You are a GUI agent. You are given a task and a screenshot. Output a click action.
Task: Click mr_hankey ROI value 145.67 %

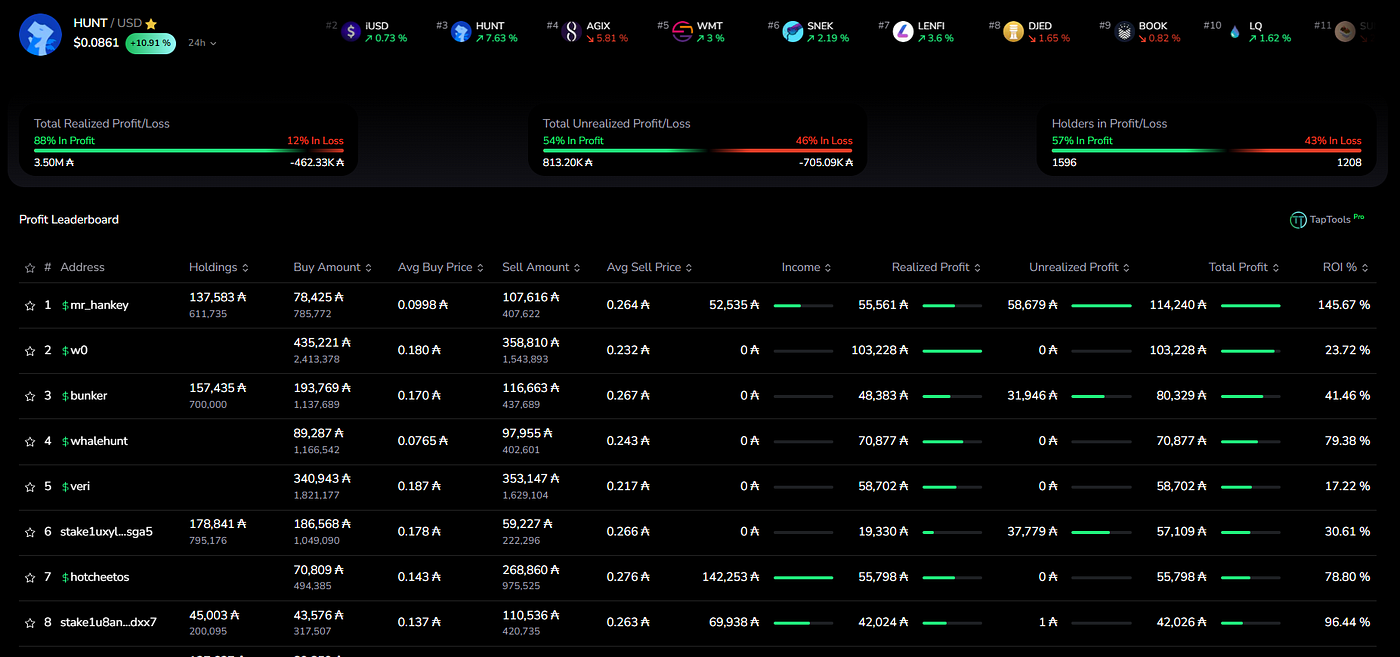click(1344, 305)
